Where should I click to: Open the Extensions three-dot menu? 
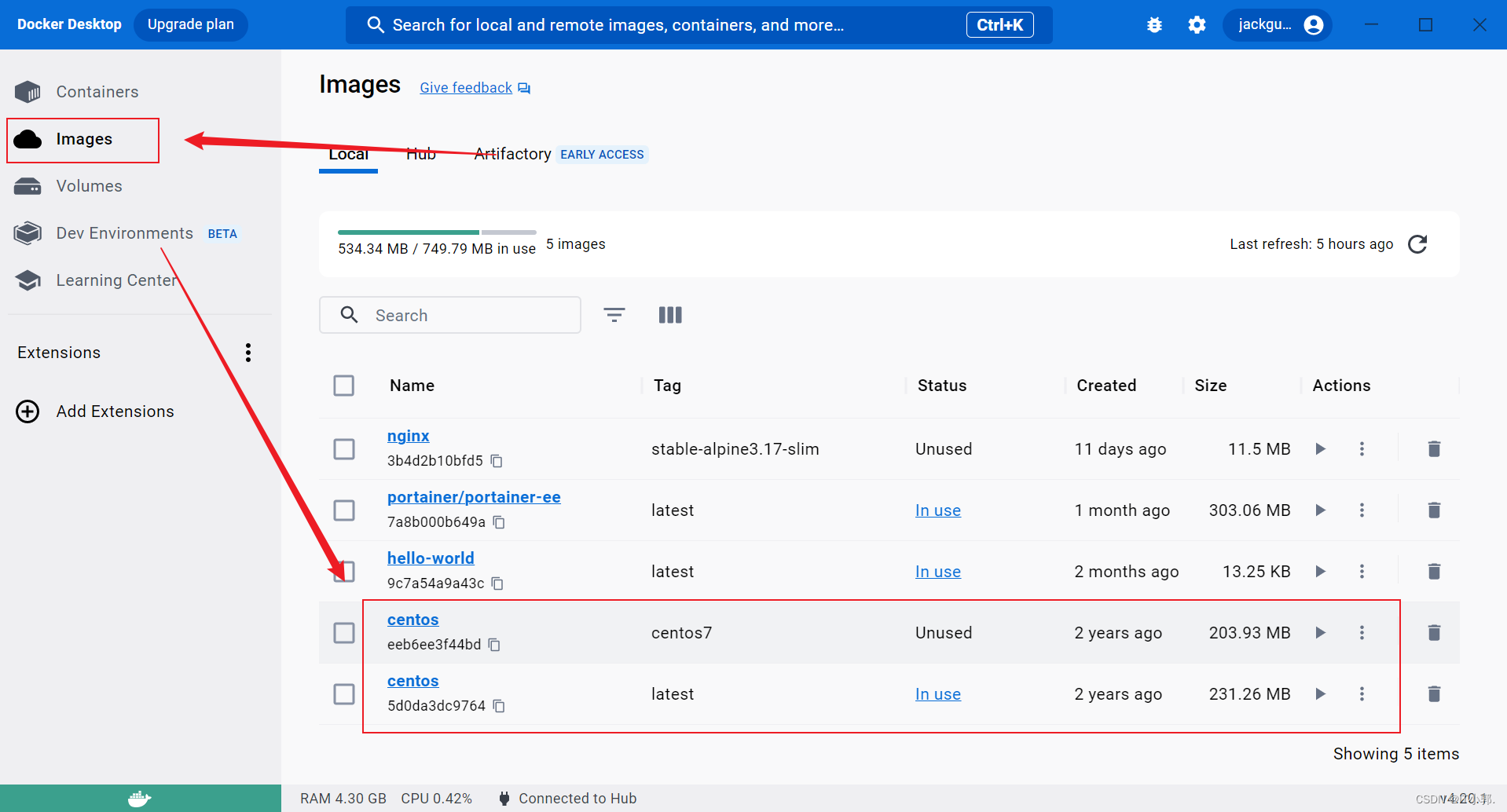pyautogui.click(x=248, y=353)
